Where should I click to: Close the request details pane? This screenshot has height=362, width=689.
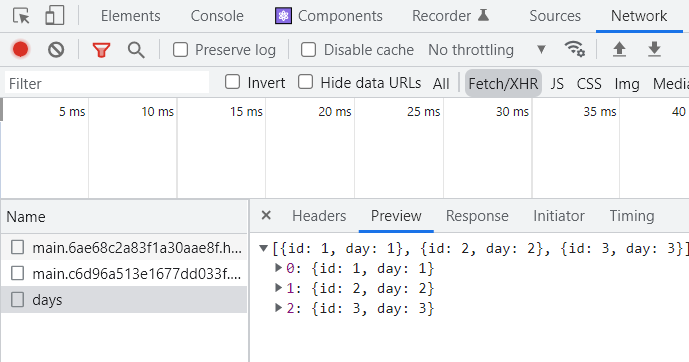tap(266, 215)
